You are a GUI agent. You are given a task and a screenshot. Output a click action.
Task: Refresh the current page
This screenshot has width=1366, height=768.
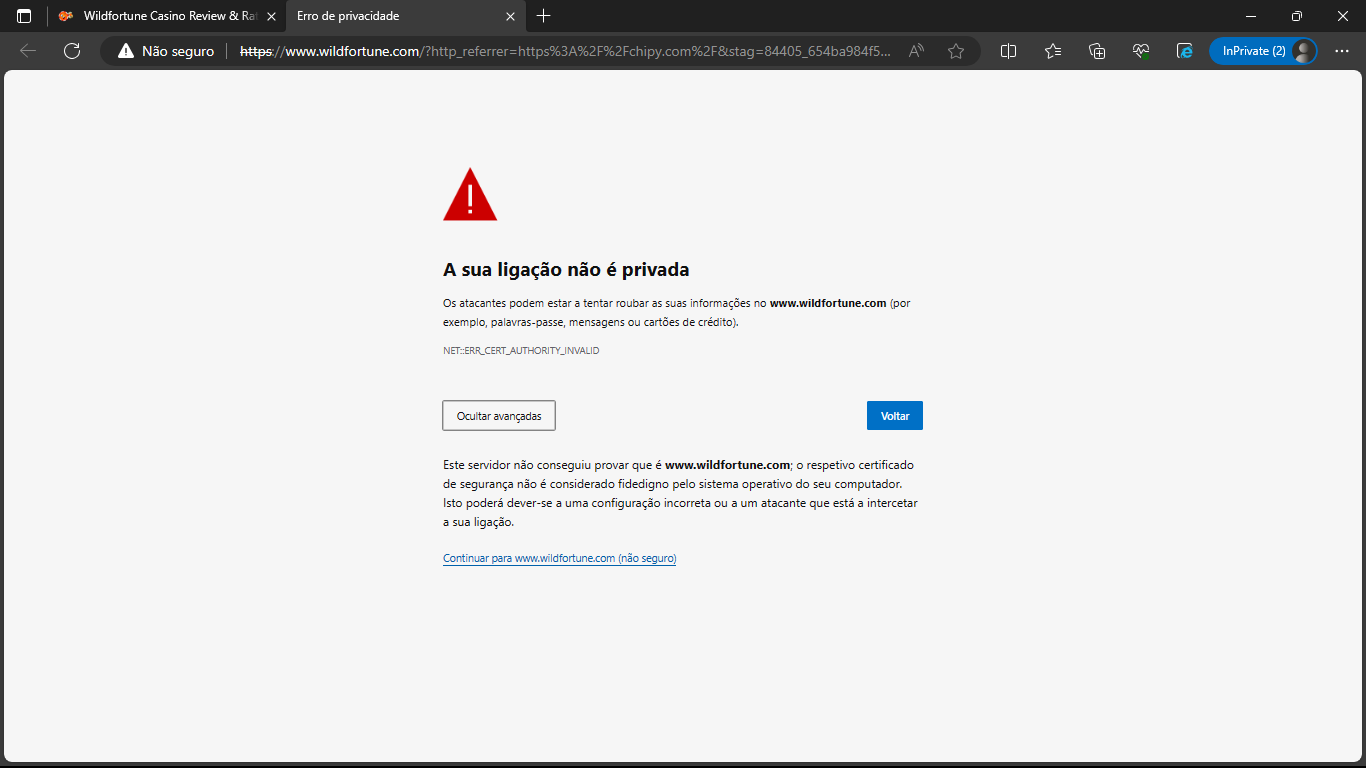[x=71, y=50]
